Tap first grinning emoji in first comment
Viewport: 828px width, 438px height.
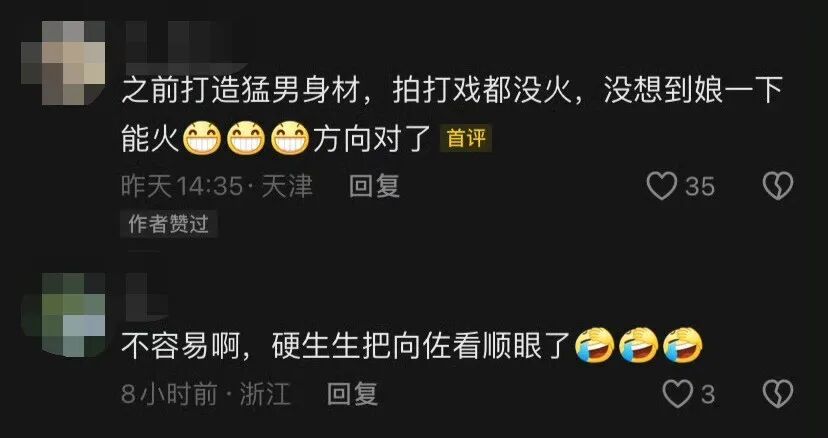(x=202, y=138)
